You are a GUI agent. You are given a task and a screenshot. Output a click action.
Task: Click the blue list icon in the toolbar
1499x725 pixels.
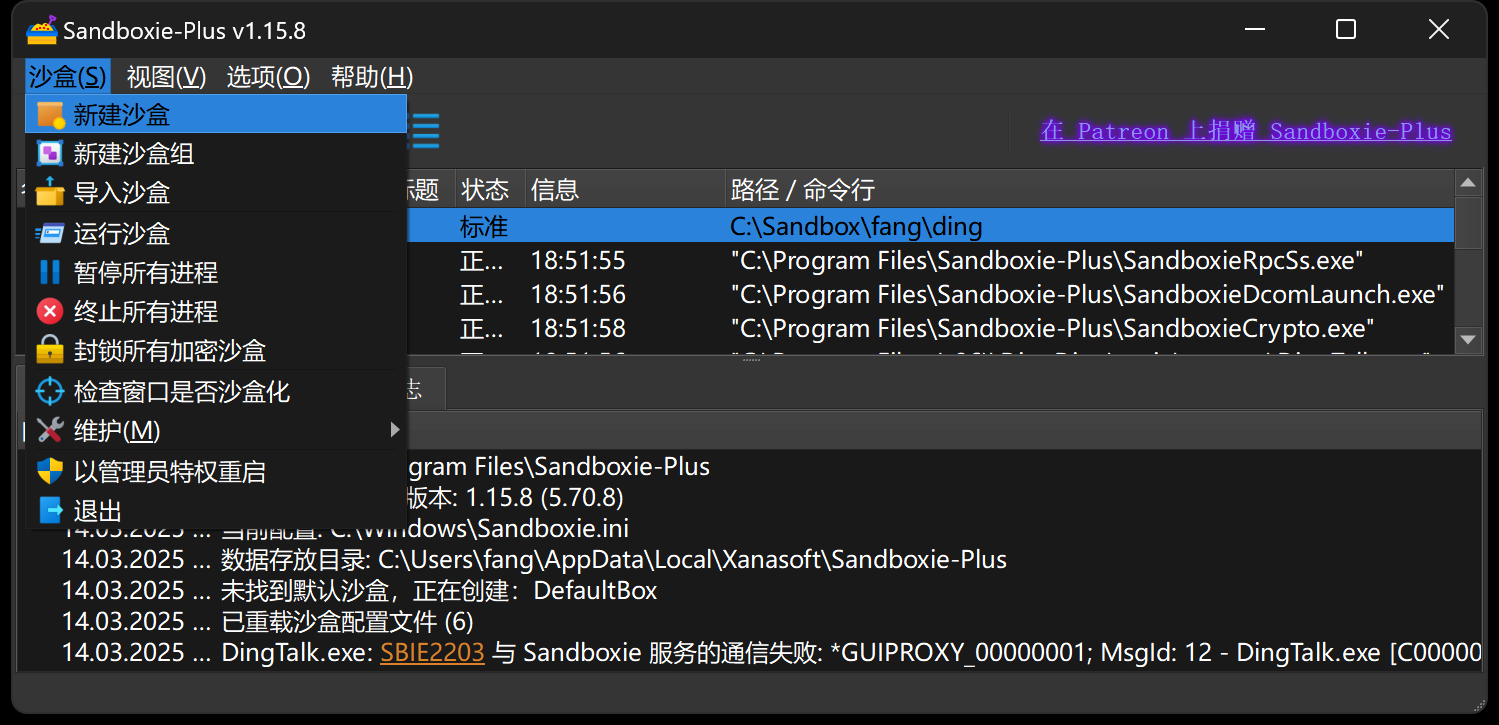(x=425, y=131)
